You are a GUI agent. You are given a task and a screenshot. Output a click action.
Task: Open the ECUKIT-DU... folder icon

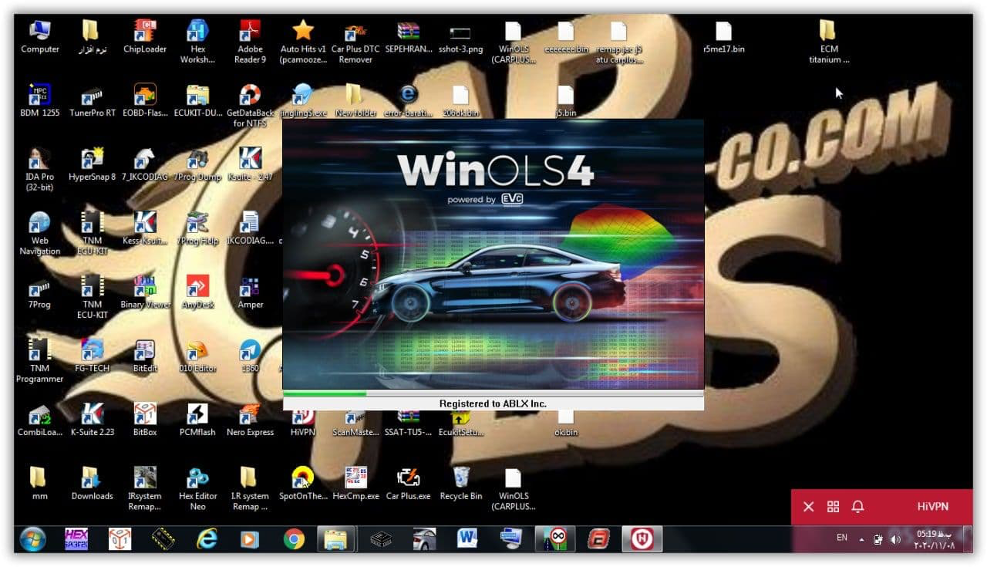click(198, 101)
